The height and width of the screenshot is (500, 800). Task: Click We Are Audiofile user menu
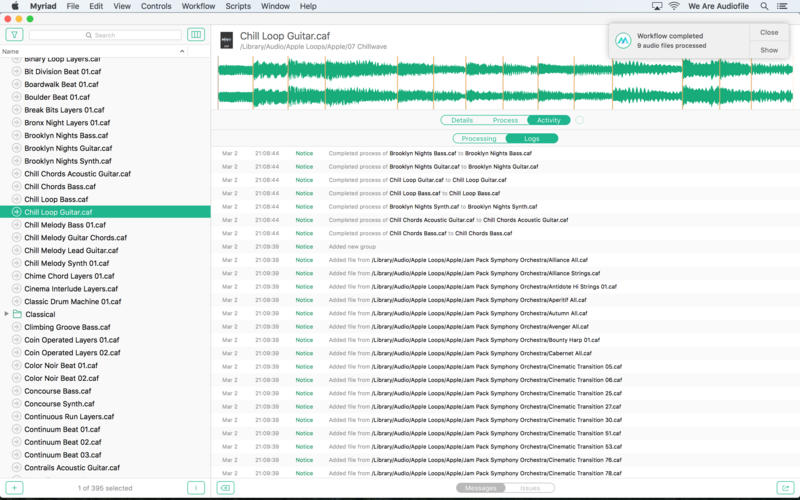pyautogui.click(x=718, y=6)
